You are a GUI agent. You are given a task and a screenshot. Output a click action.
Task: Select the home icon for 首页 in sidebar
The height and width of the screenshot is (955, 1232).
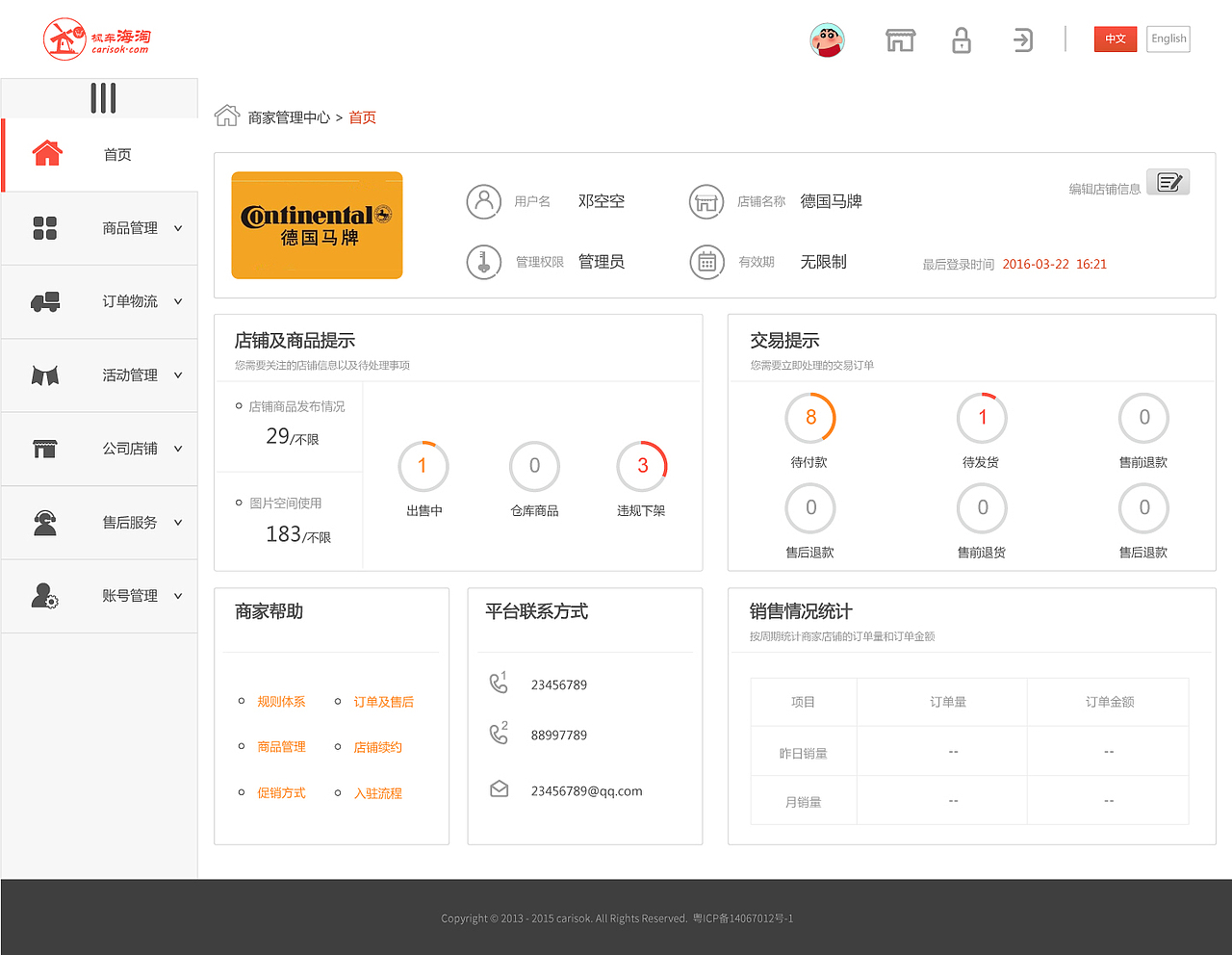coord(47,153)
